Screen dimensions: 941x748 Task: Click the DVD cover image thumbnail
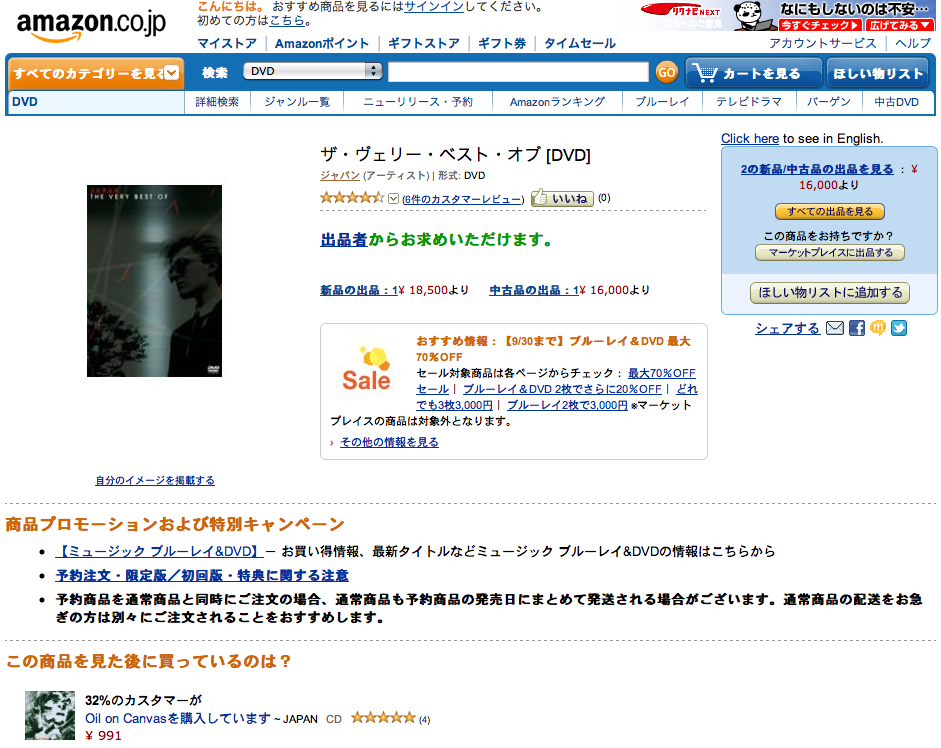pos(154,281)
